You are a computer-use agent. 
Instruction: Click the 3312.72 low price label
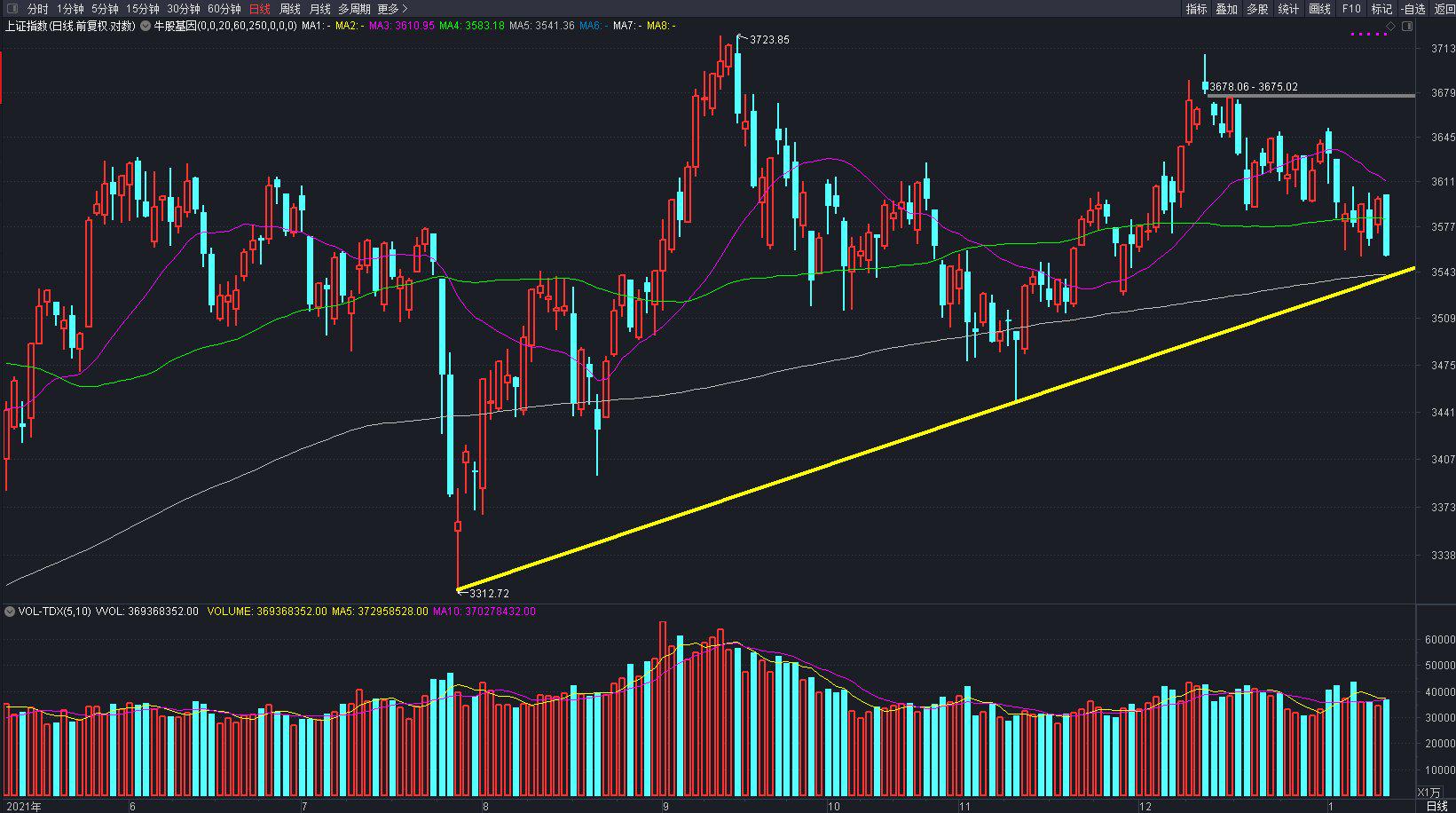[x=489, y=593]
